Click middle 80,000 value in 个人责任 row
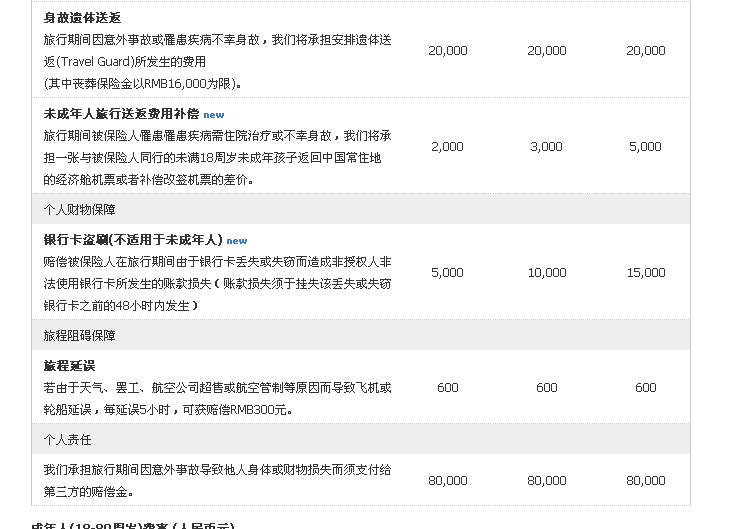744x529 pixels. pyautogui.click(x=547, y=481)
